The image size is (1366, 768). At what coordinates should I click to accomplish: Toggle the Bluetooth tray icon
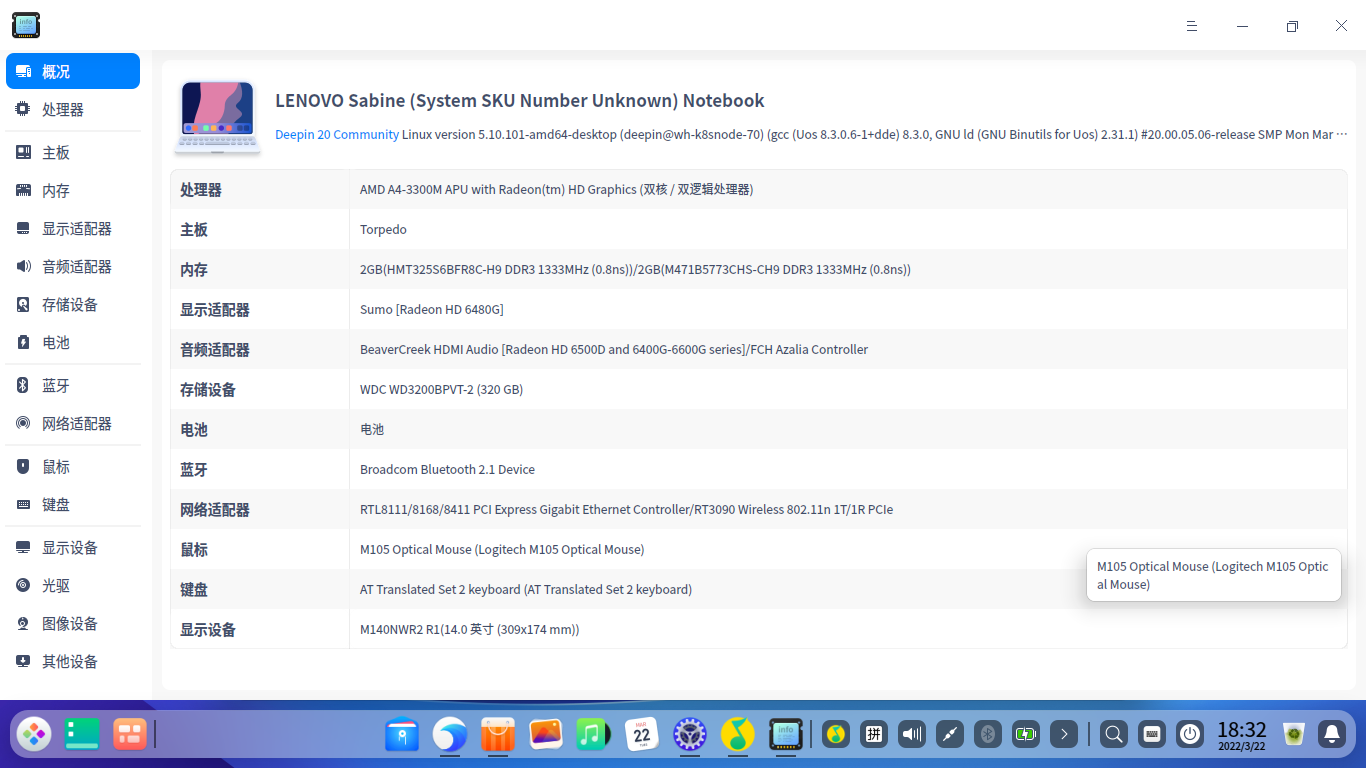click(x=988, y=735)
